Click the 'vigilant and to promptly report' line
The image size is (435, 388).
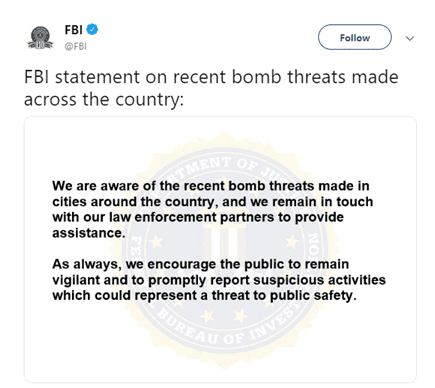(x=219, y=280)
